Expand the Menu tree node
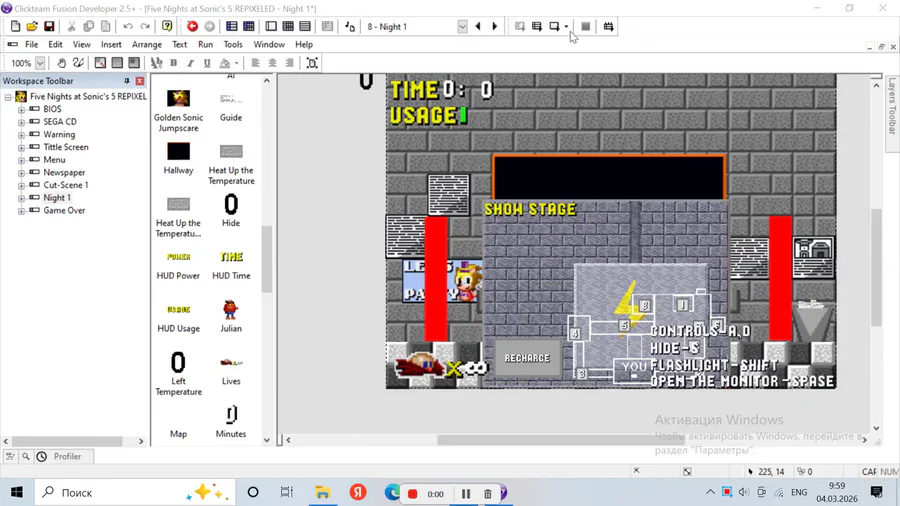This screenshot has width=900, height=506. tap(21, 160)
